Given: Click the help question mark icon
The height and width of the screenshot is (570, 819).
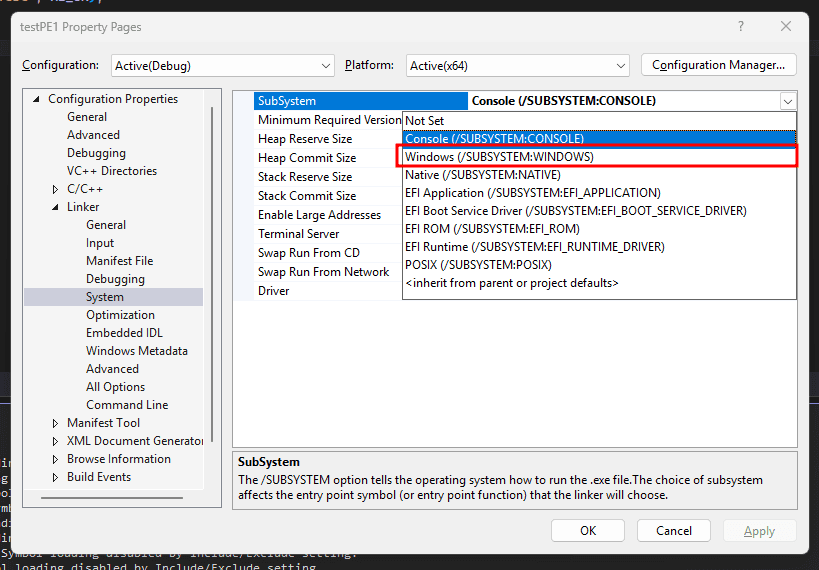Looking at the screenshot, I should [x=741, y=26].
